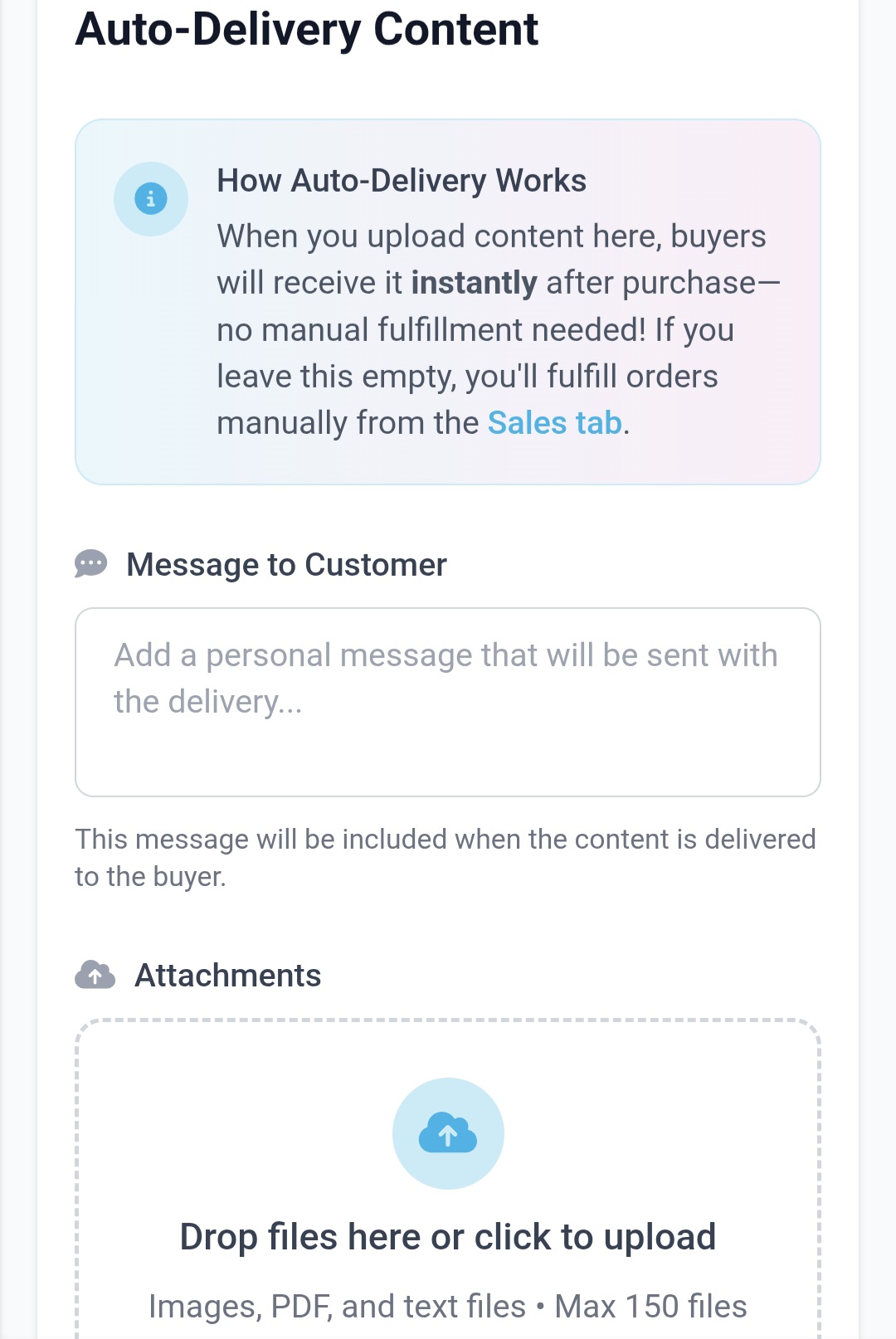This screenshot has height=1339, width=896.
Task: Select the 'How Auto-Delivery Works' title
Action: click(x=402, y=181)
